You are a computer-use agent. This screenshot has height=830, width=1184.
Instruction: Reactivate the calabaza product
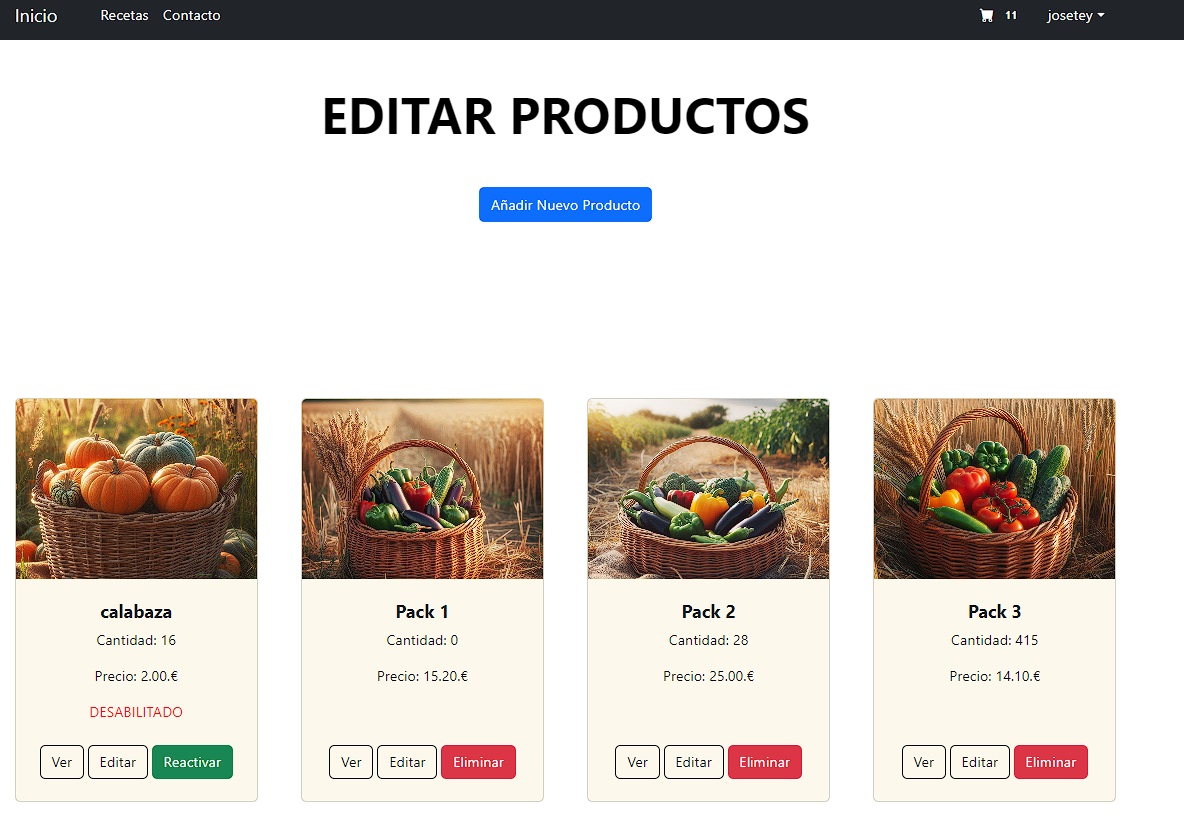pyautogui.click(x=193, y=762)
